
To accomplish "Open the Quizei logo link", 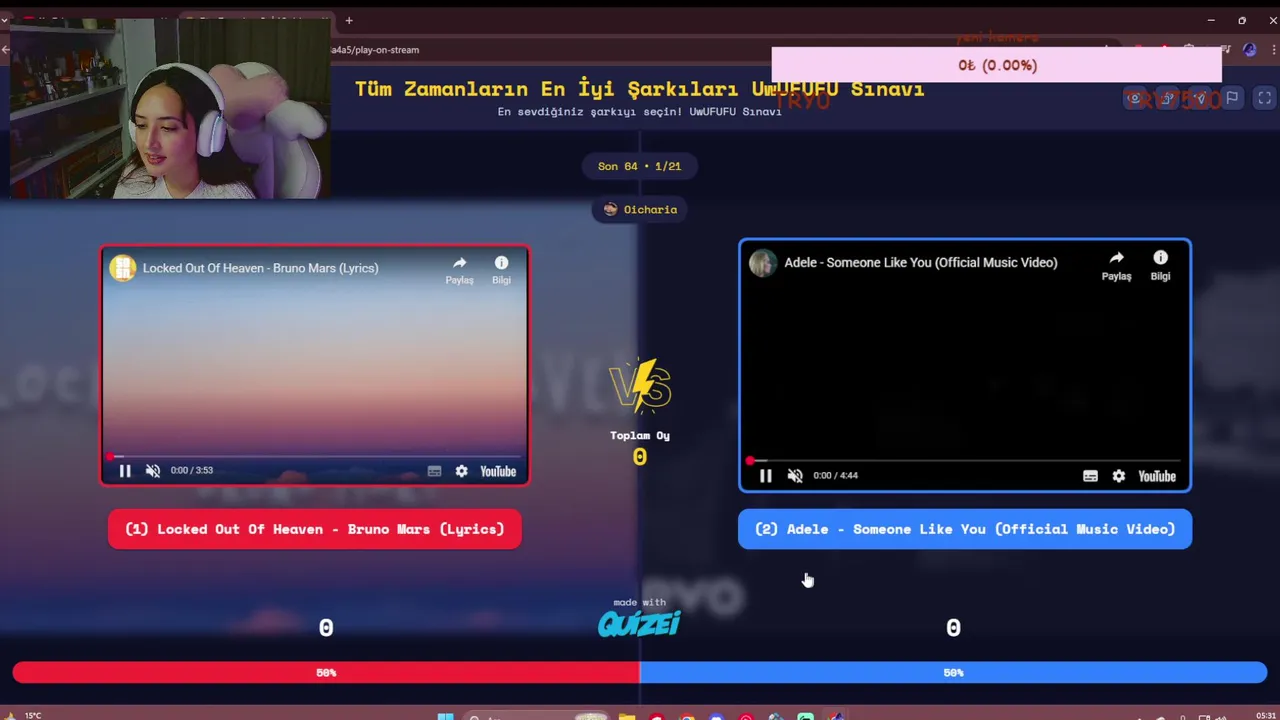I will pyautogui.click(x=639, y=624).
